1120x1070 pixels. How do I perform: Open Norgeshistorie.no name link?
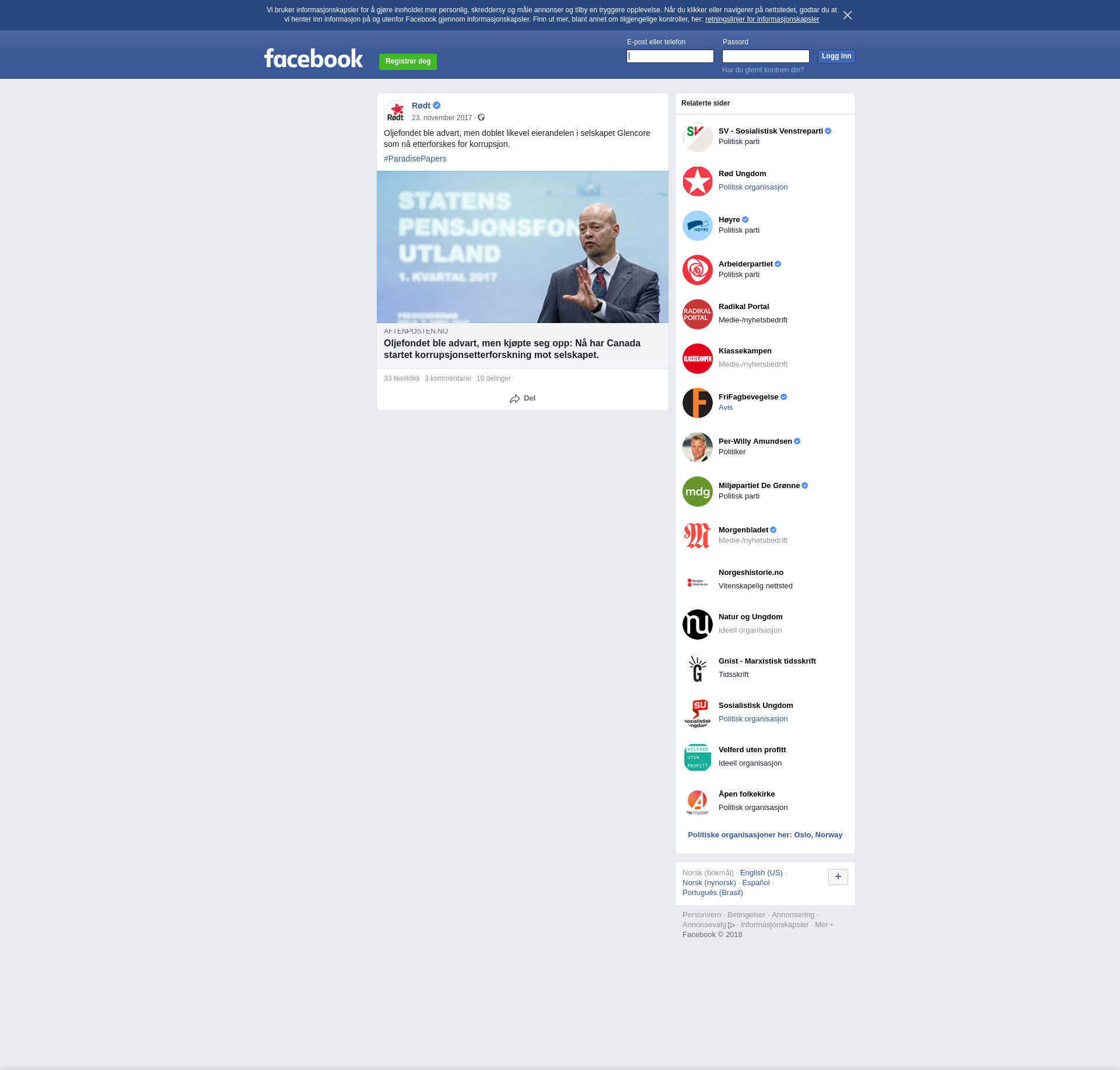(x=751, y=573)
